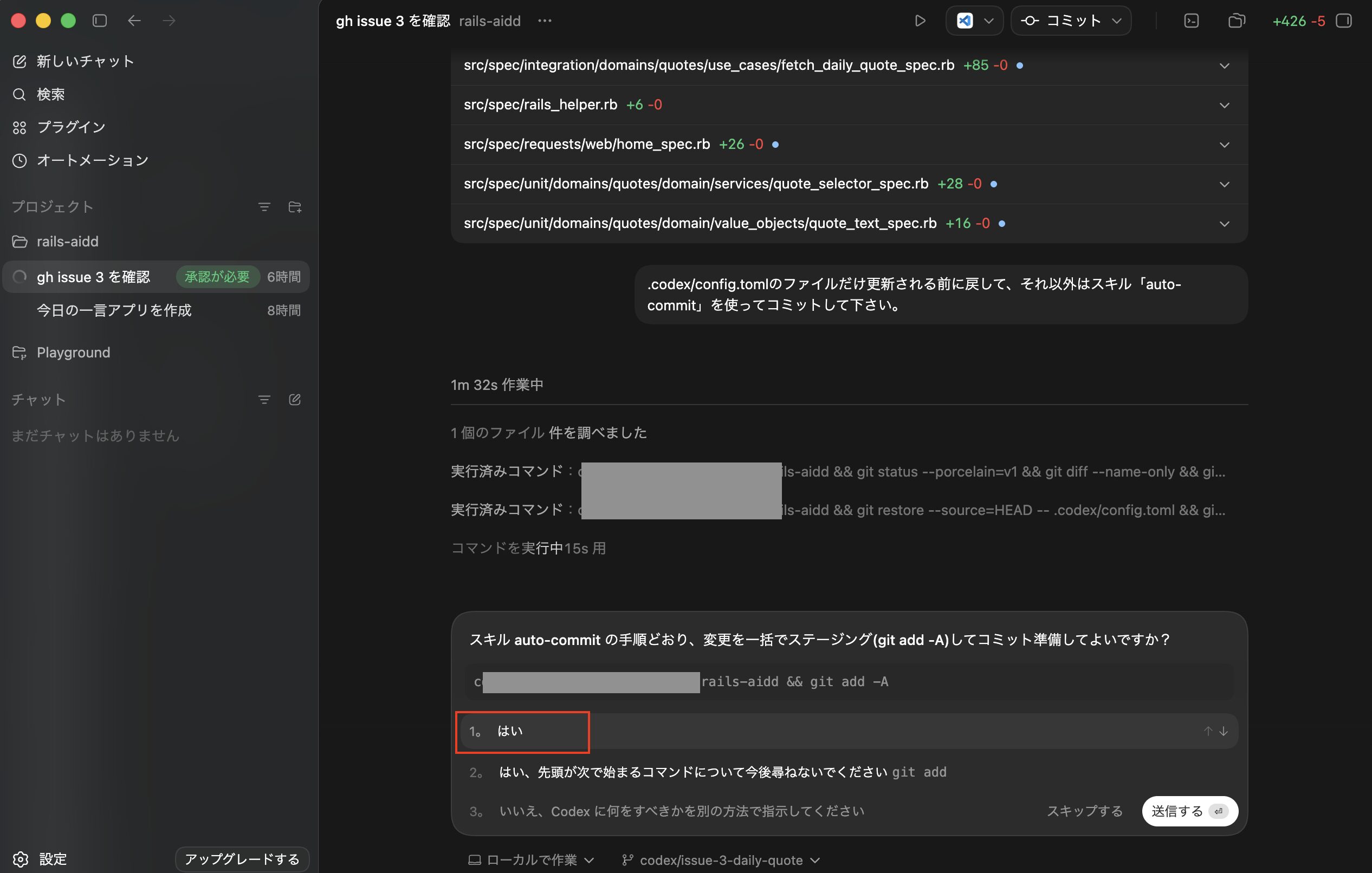Open the three-dots thread menu
1372x873 pixels.
click(x=545, y=21)
